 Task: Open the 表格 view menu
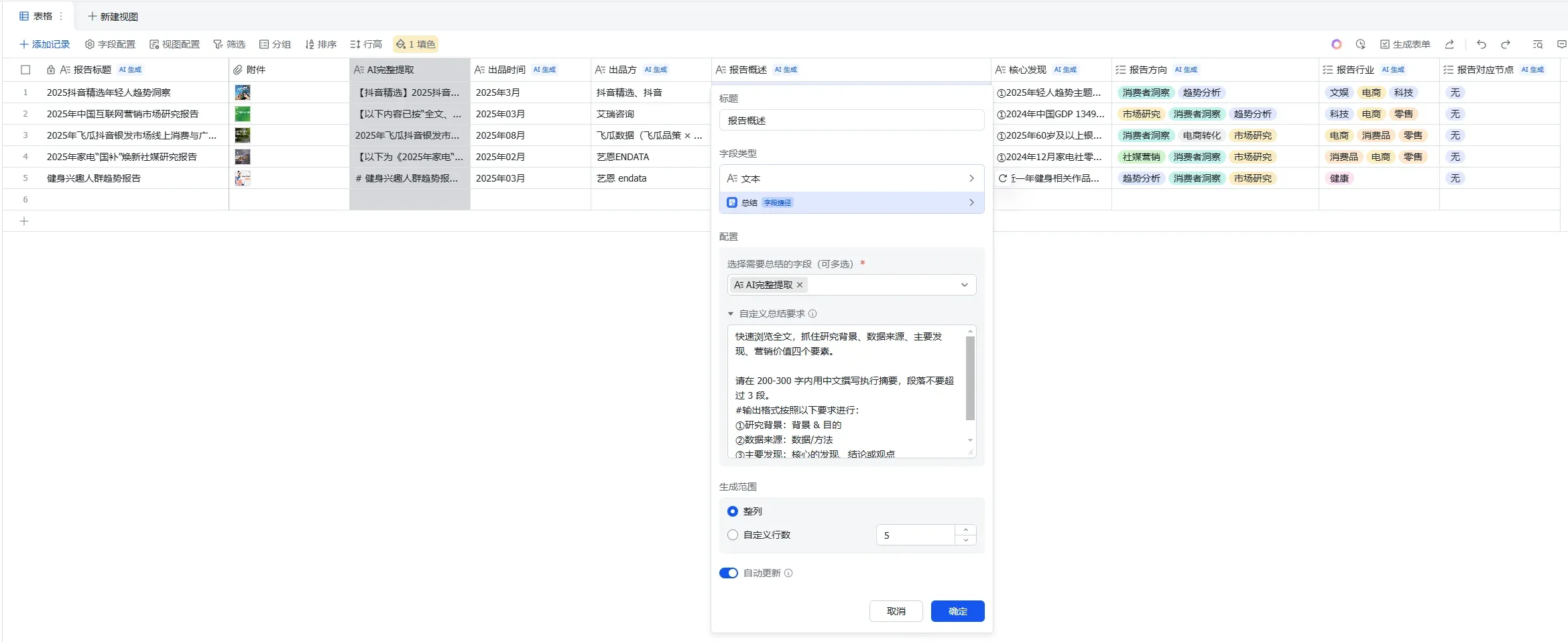[x=60, y=15]
